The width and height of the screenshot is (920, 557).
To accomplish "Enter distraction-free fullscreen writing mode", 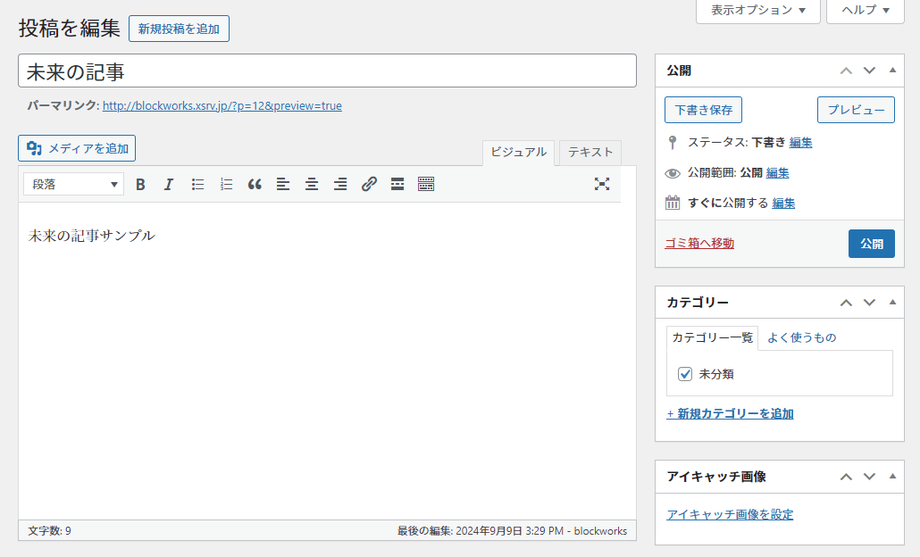I will (x=601, y=184).
